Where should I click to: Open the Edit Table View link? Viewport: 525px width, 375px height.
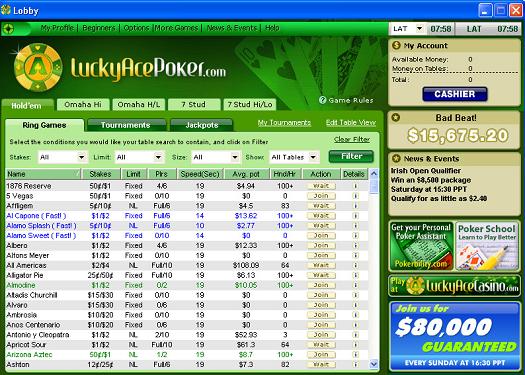point(351,123)
